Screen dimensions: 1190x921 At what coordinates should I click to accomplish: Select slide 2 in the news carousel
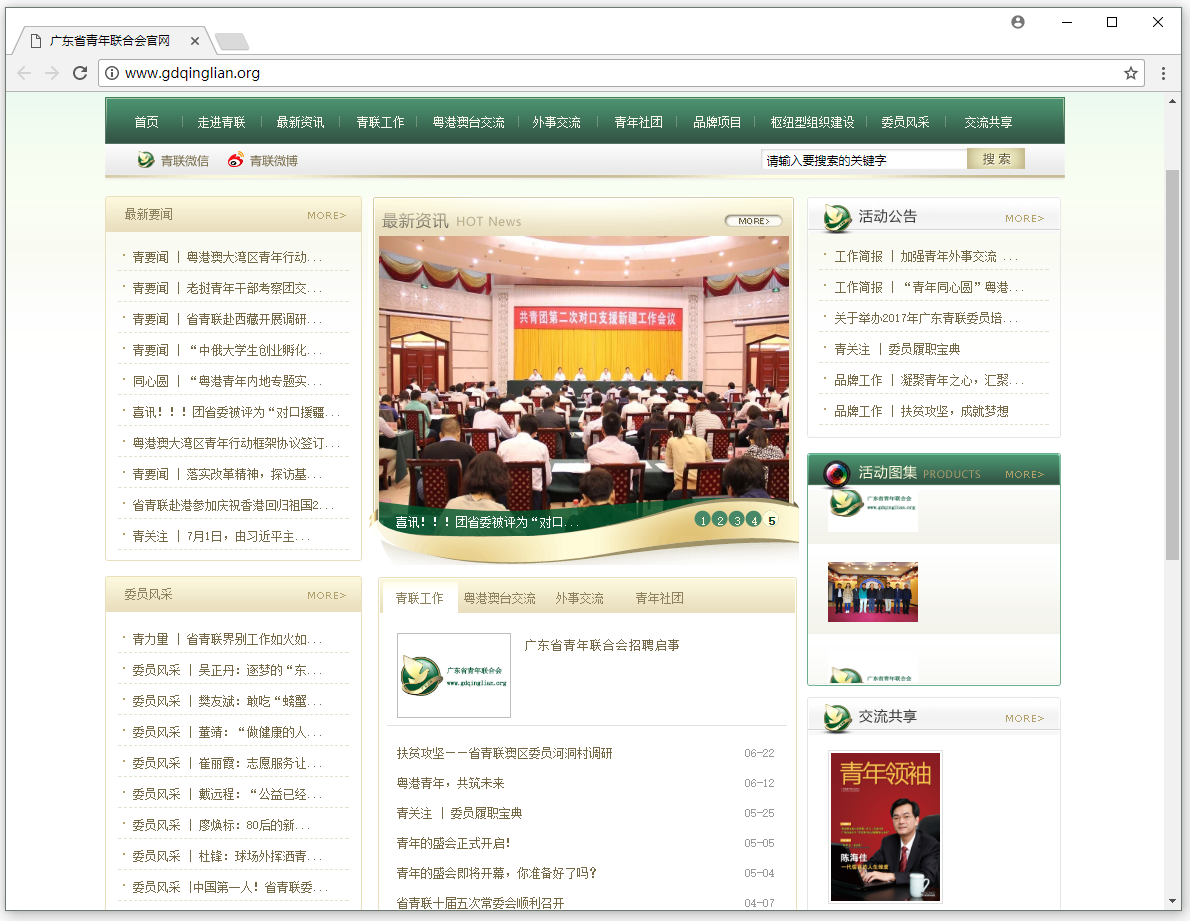720,520
